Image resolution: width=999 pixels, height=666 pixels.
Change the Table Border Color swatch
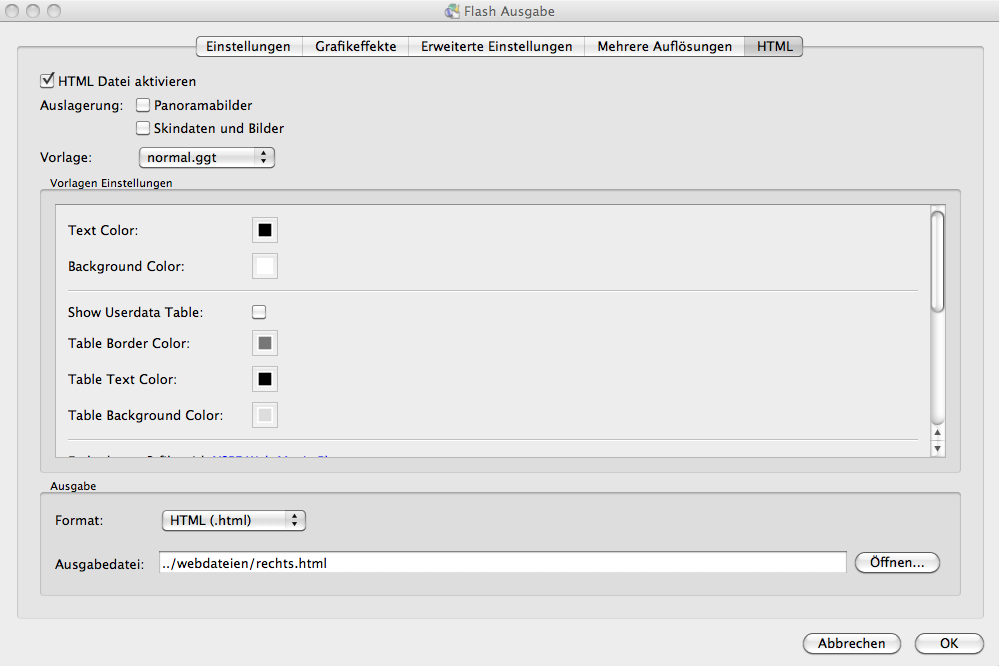coord(265,344)
